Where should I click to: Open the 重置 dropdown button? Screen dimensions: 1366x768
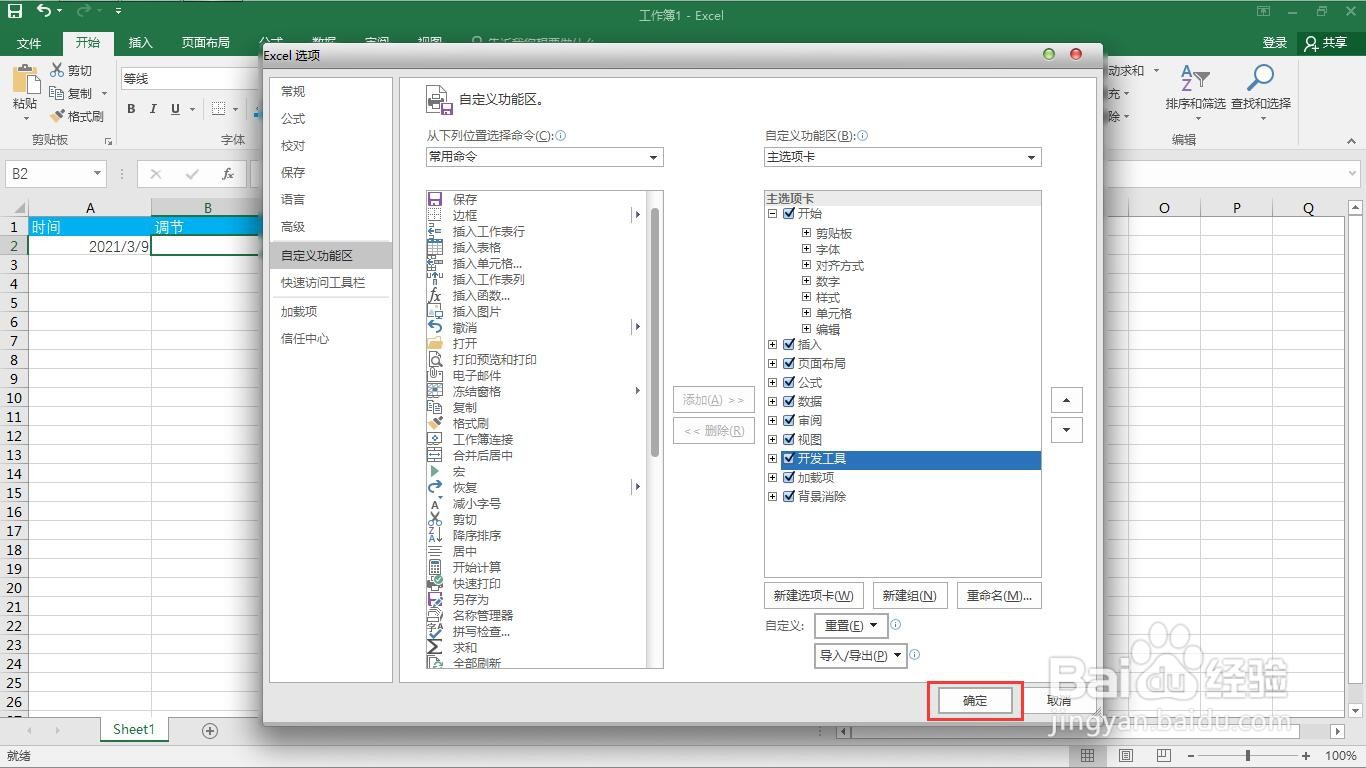tap(850, 625)
